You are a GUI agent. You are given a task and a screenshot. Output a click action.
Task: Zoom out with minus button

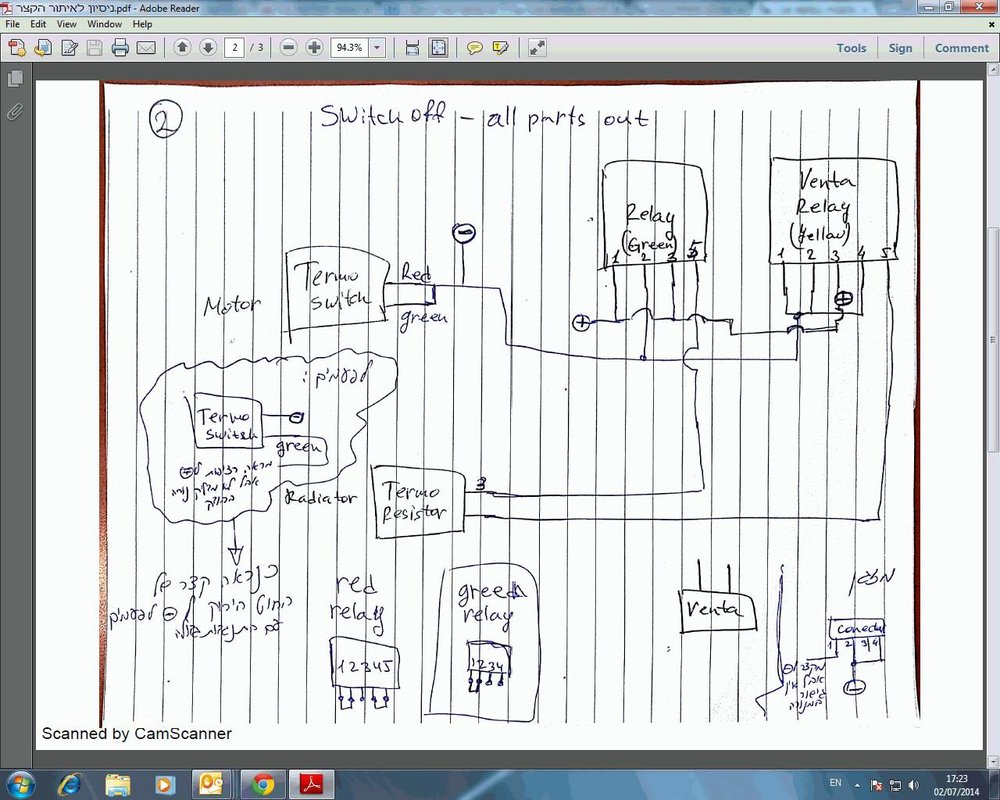click(x=288, y=47)
